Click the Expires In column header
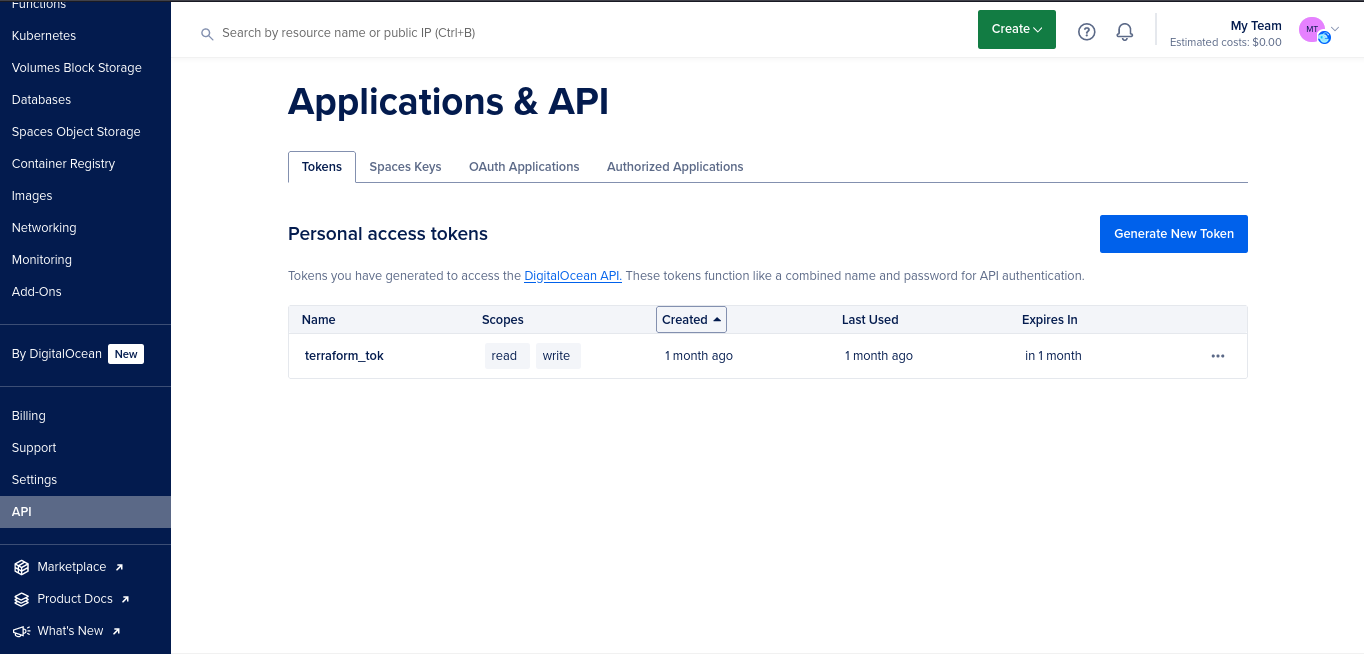 (1050, 320)
